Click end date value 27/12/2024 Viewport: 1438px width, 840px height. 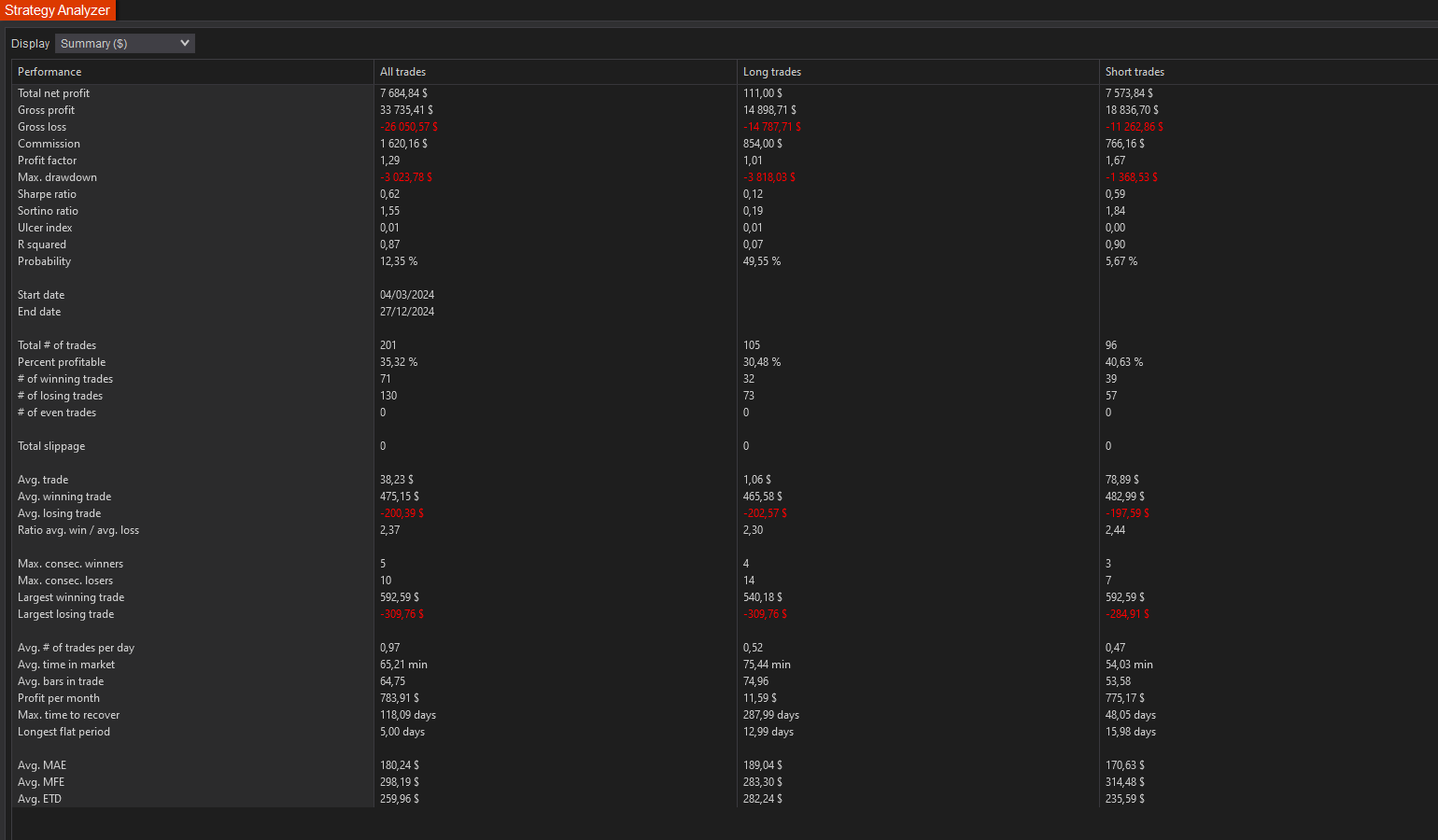point(407,312)
